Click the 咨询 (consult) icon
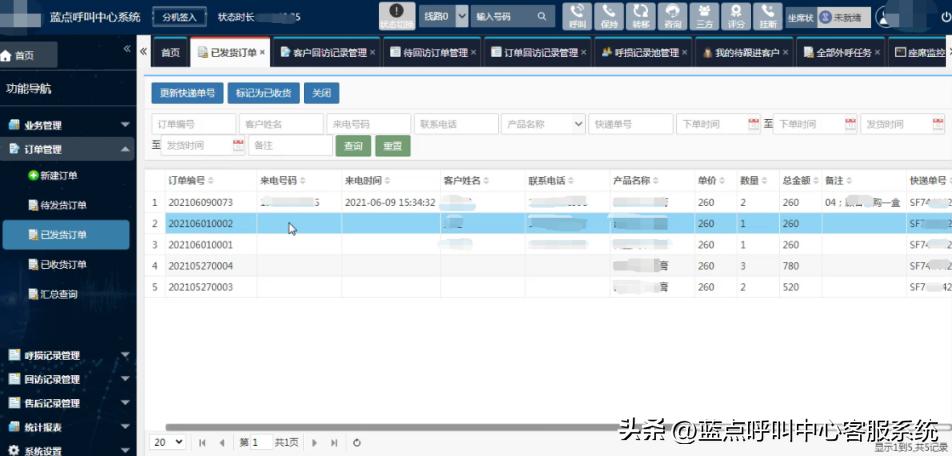Screen dimensions: 952x456 pyautogui.click(x=673, y=15)
